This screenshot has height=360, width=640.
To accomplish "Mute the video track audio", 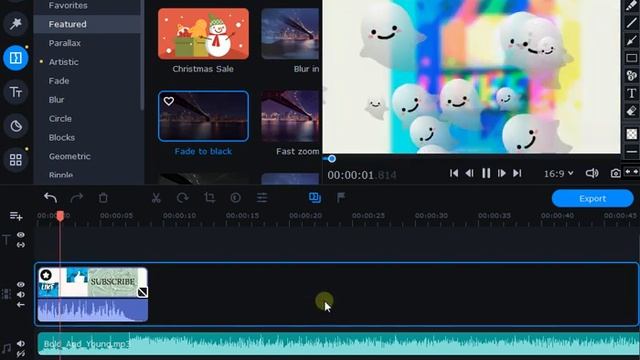I will 21,294.
